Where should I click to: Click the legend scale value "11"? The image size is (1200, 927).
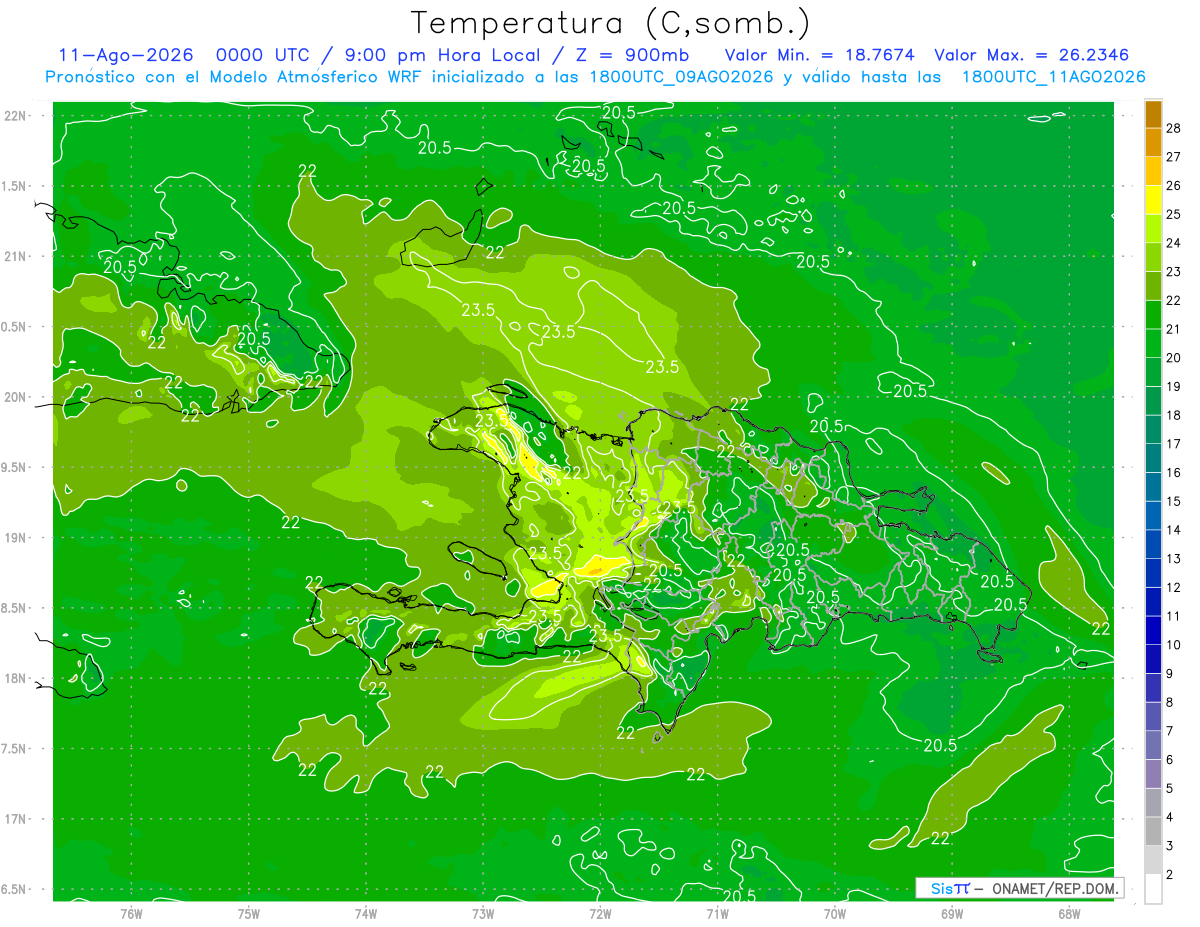1174,616
